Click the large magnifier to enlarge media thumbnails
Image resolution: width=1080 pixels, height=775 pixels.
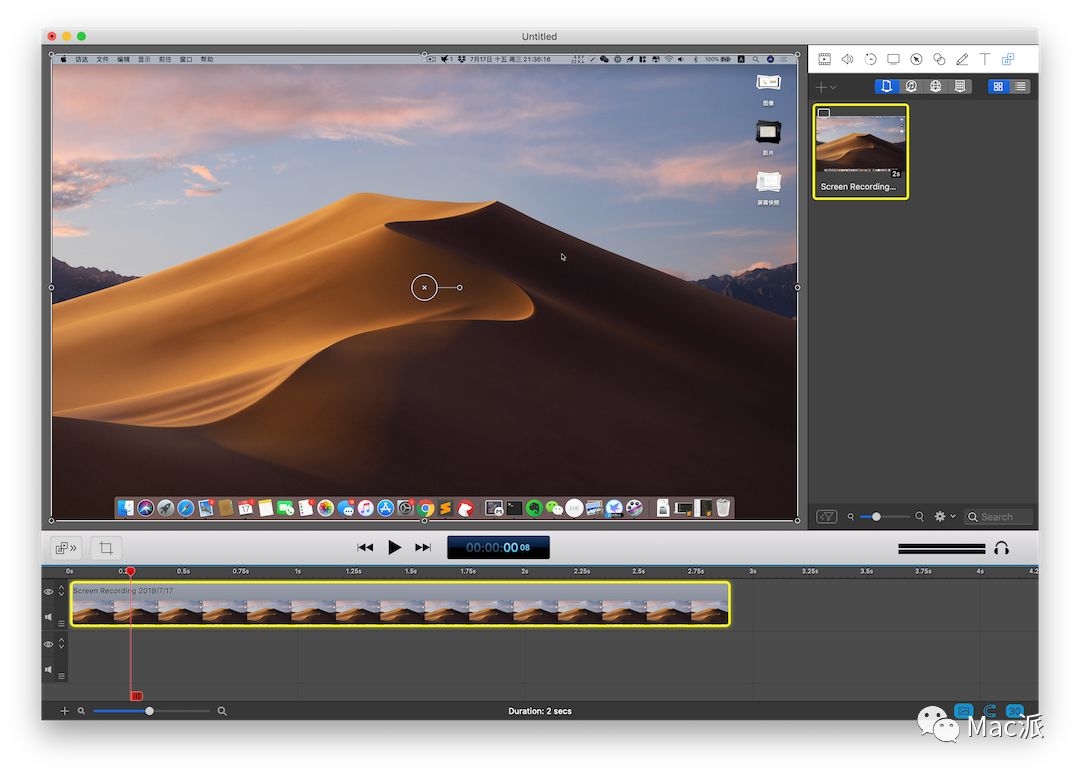point(919,516)
